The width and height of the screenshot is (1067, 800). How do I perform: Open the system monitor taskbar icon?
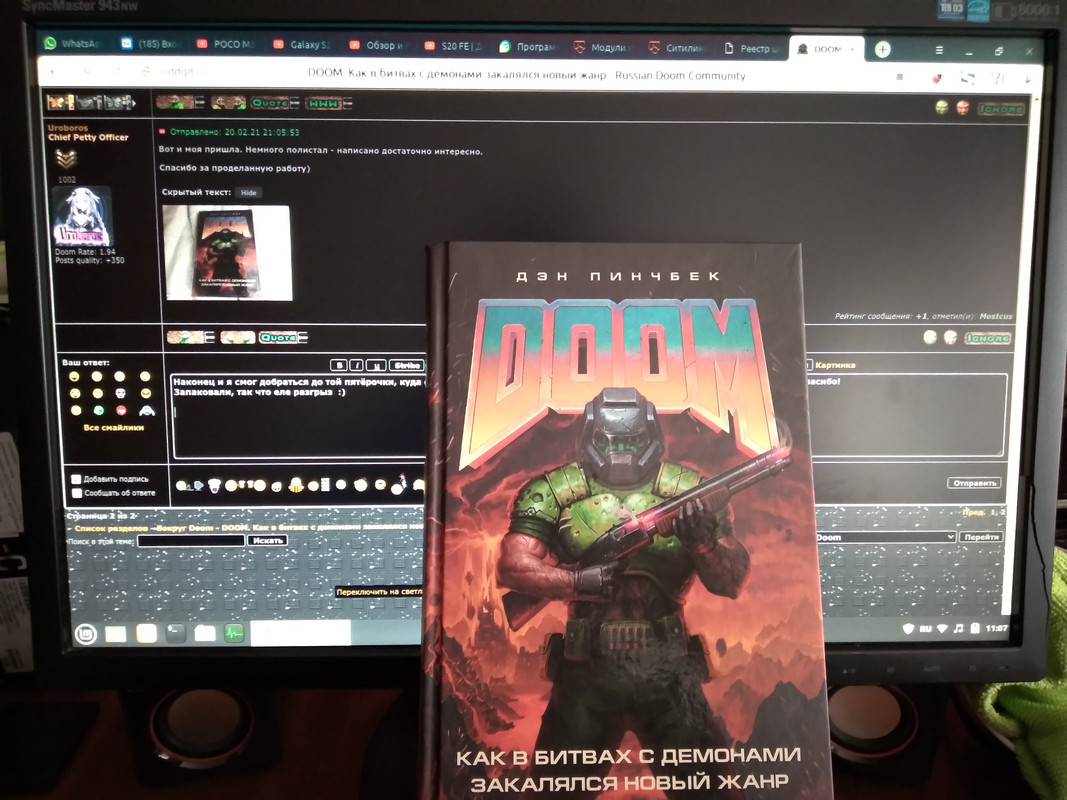234,633
